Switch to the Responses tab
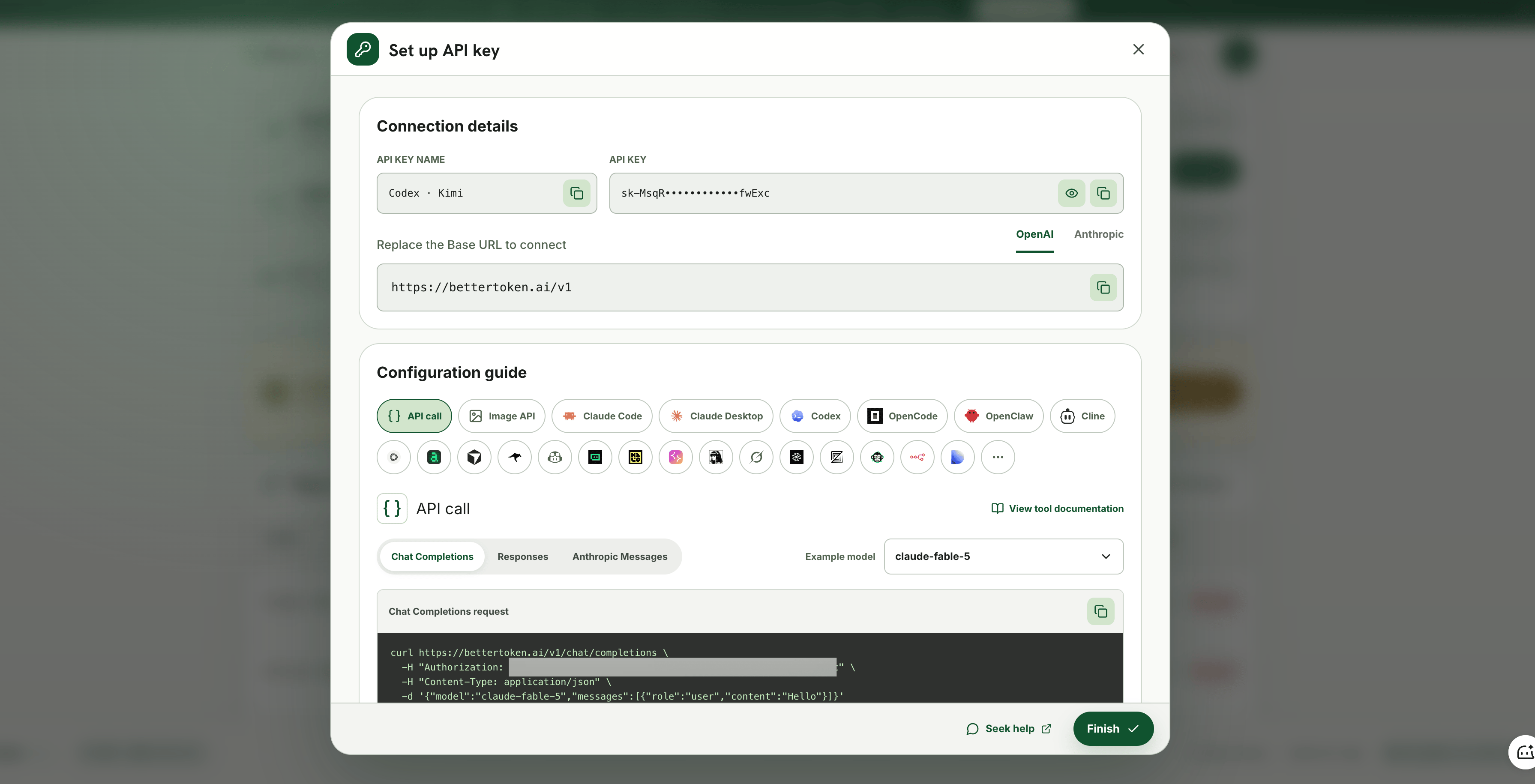The width and height of the screenshot is (1535, 784). [522, 557]
